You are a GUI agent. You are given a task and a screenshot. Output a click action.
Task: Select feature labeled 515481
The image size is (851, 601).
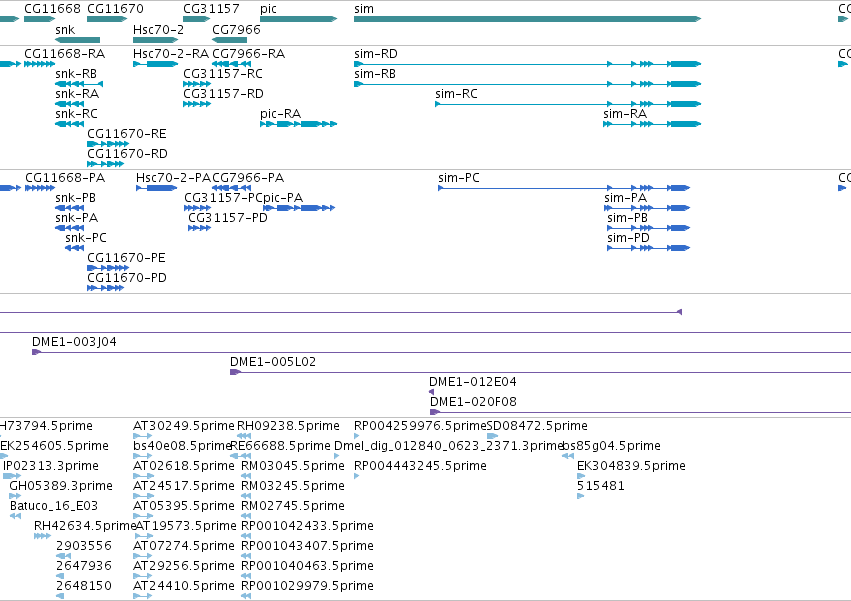pyautogui.click(x=581, y=496)
